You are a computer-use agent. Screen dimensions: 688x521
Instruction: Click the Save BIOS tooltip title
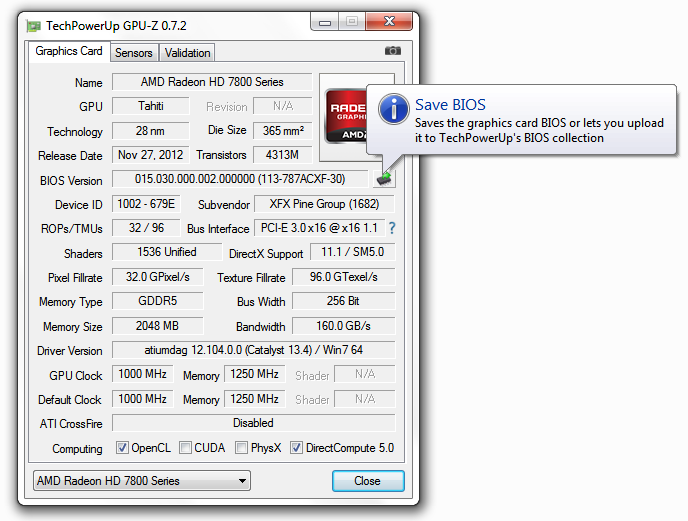point(450,105)
